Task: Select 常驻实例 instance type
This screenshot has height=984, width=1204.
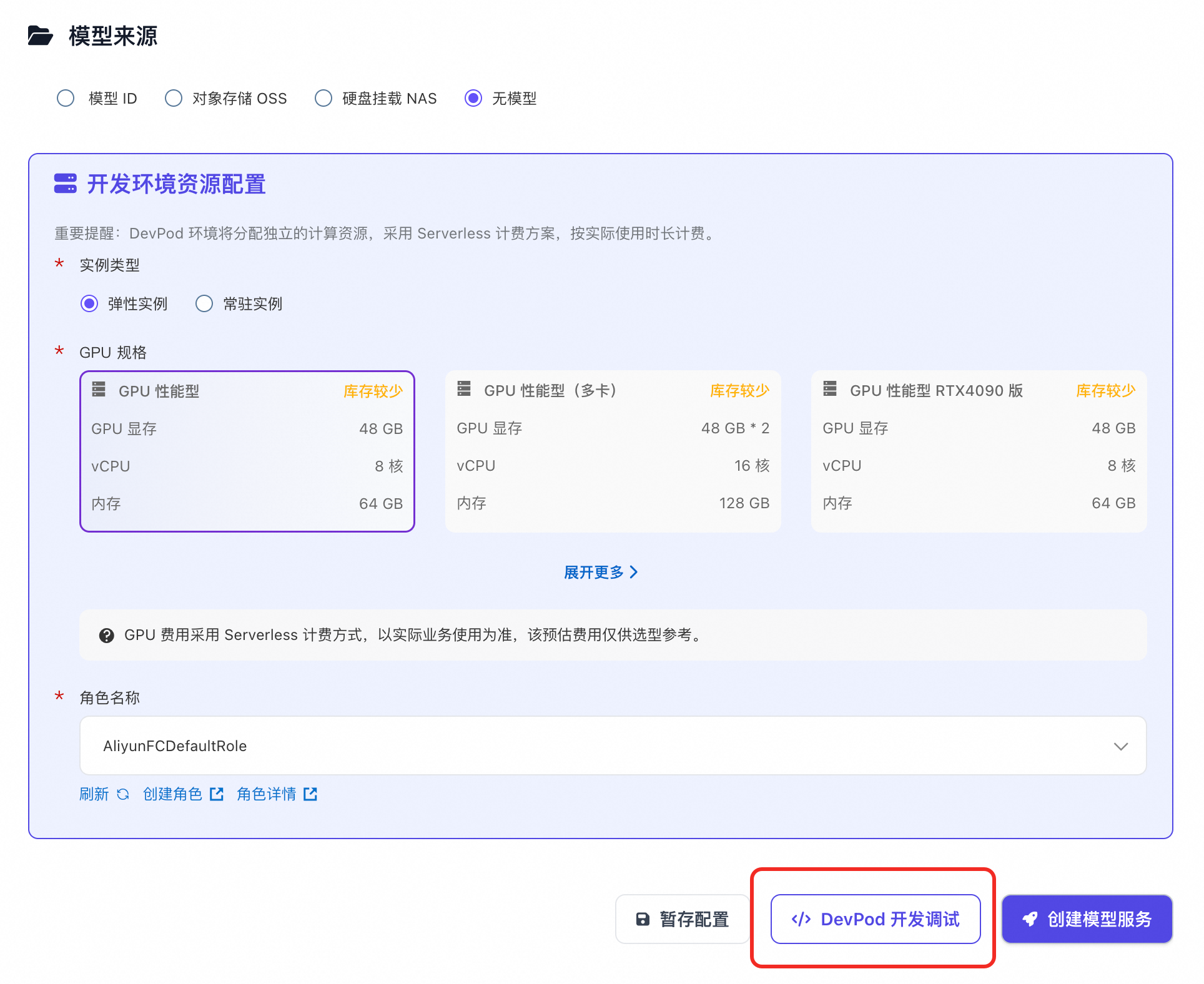Action: (x=204, y=304)
